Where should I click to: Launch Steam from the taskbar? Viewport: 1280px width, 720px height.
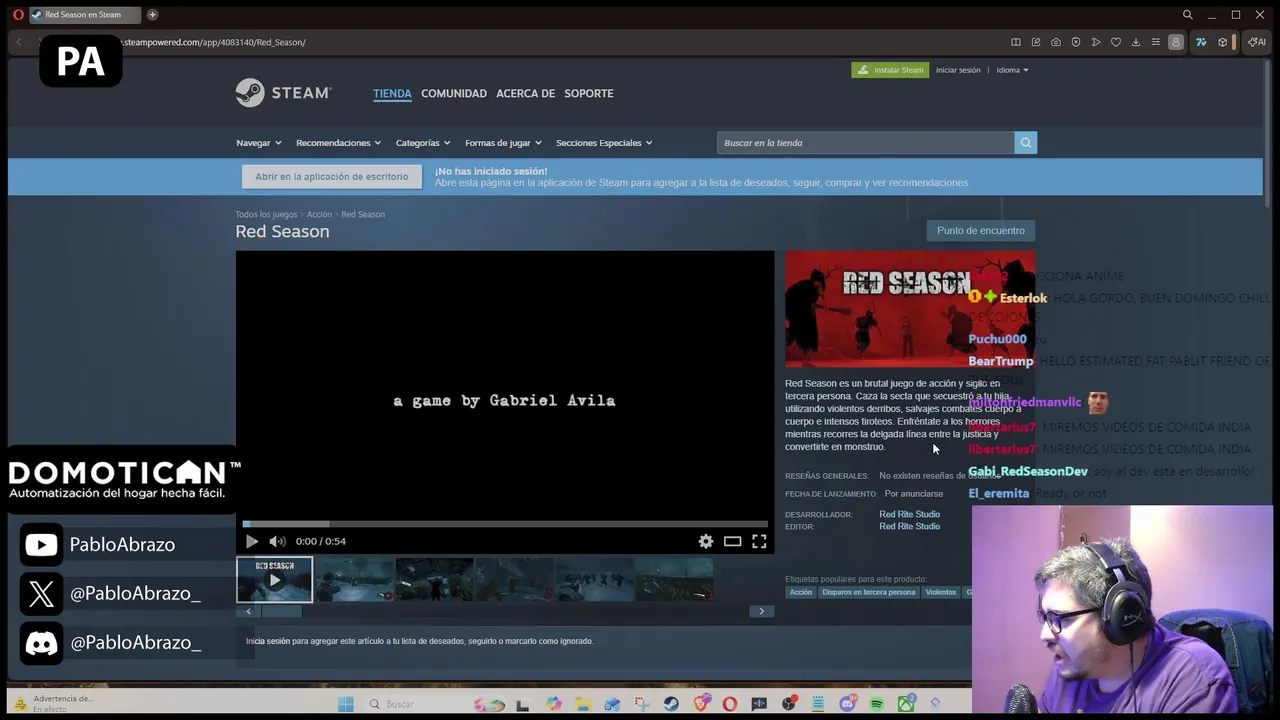(671, 704)
